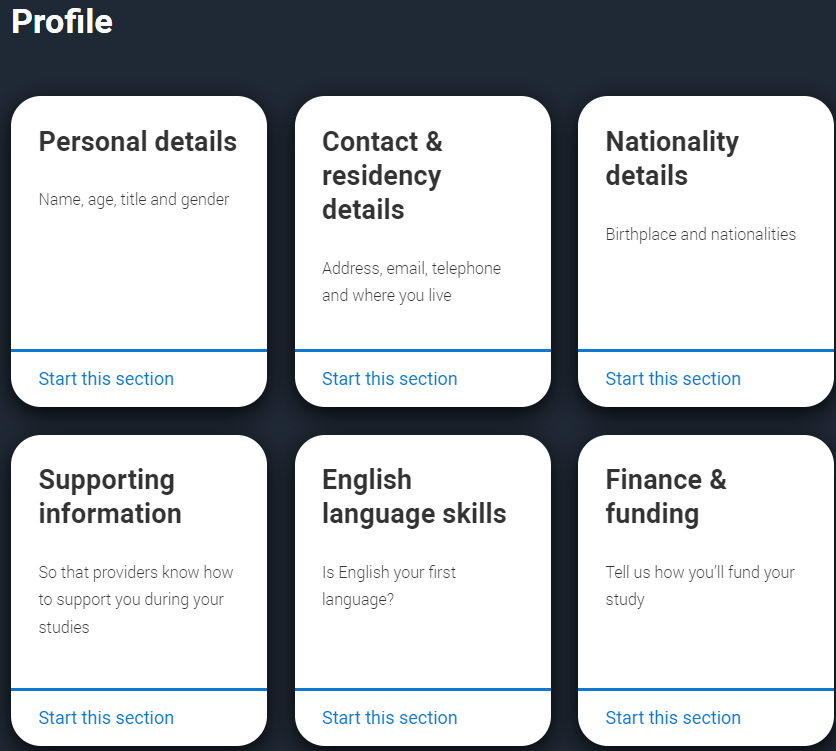Select the 'Birthplace and nationalities' description
This screenshot has width=836, height=751.
[701, 235]
